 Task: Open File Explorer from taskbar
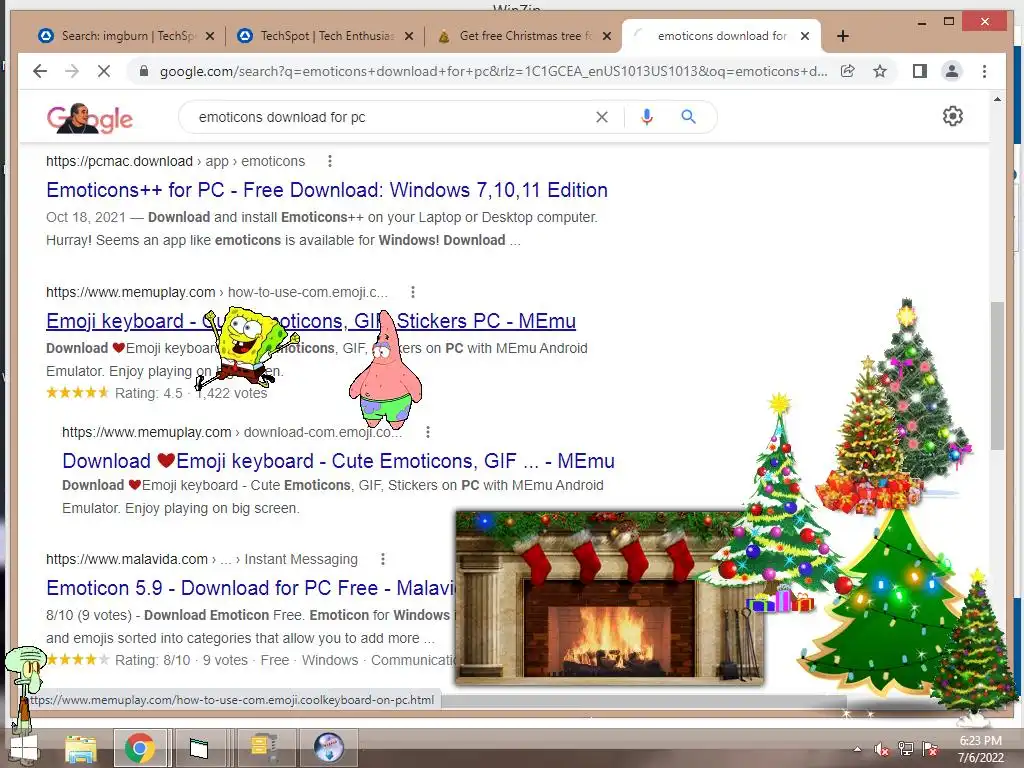(80, 748)
